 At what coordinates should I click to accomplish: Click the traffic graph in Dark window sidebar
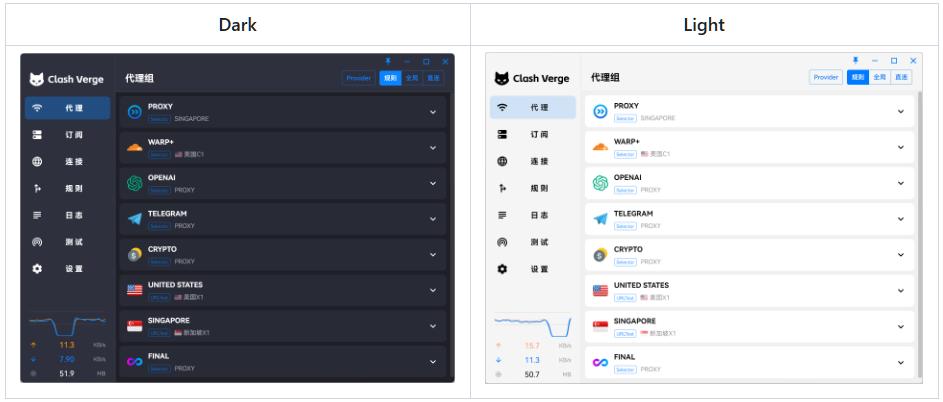[x=67, y=325]
